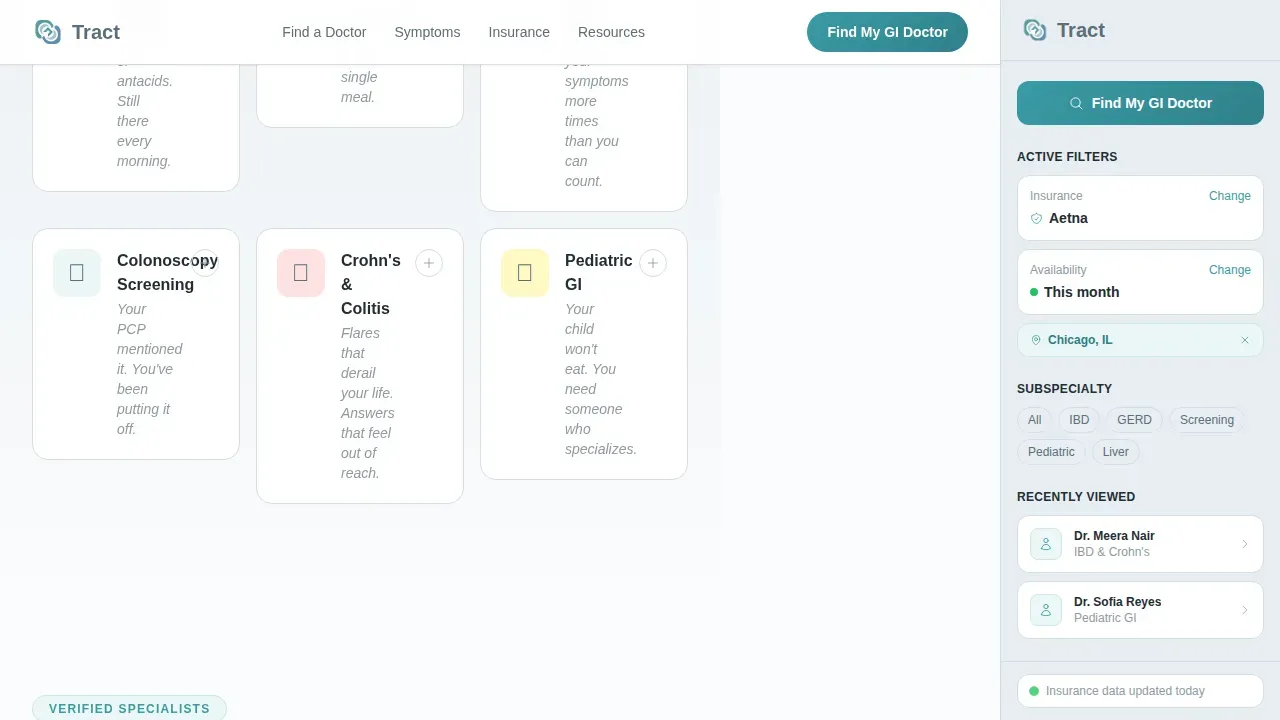Viewport: 1280px width, 720px height.
Task: Click Dr. Meera Nair name
Action: pyautogui.click(x=1114, y=536)
